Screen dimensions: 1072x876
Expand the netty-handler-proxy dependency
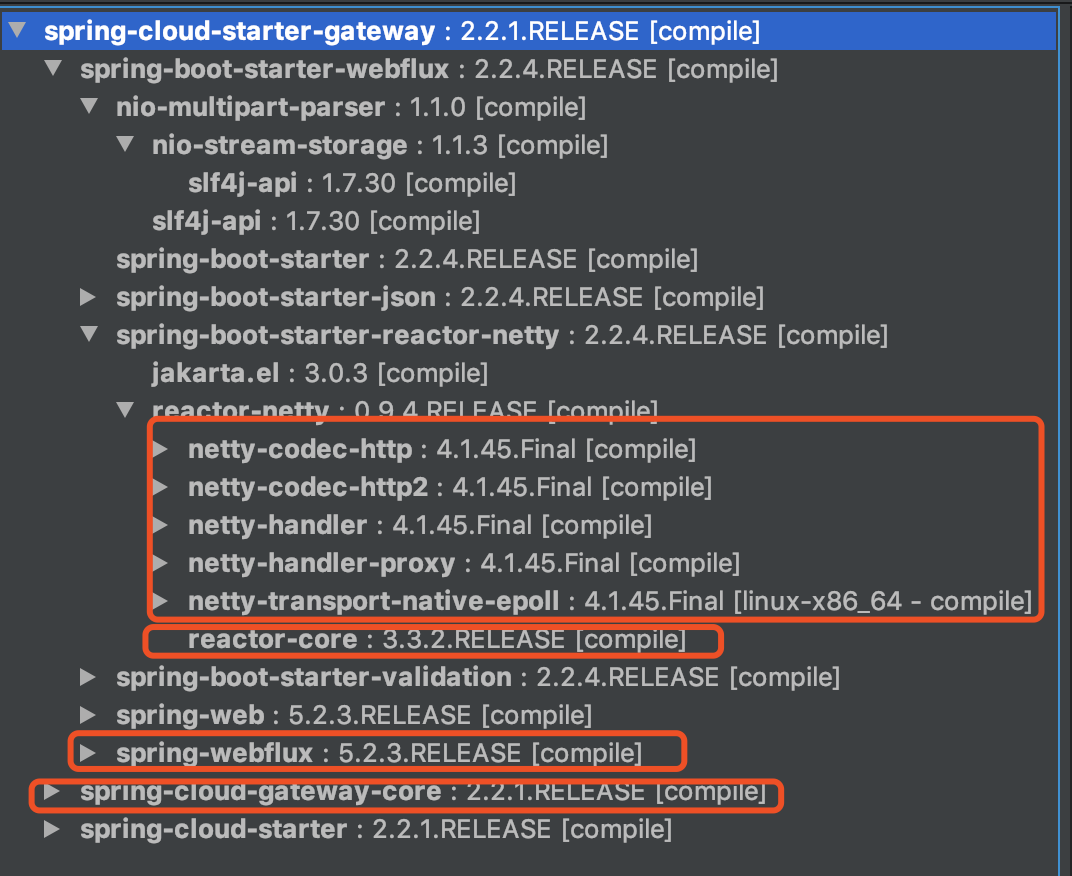160,563
